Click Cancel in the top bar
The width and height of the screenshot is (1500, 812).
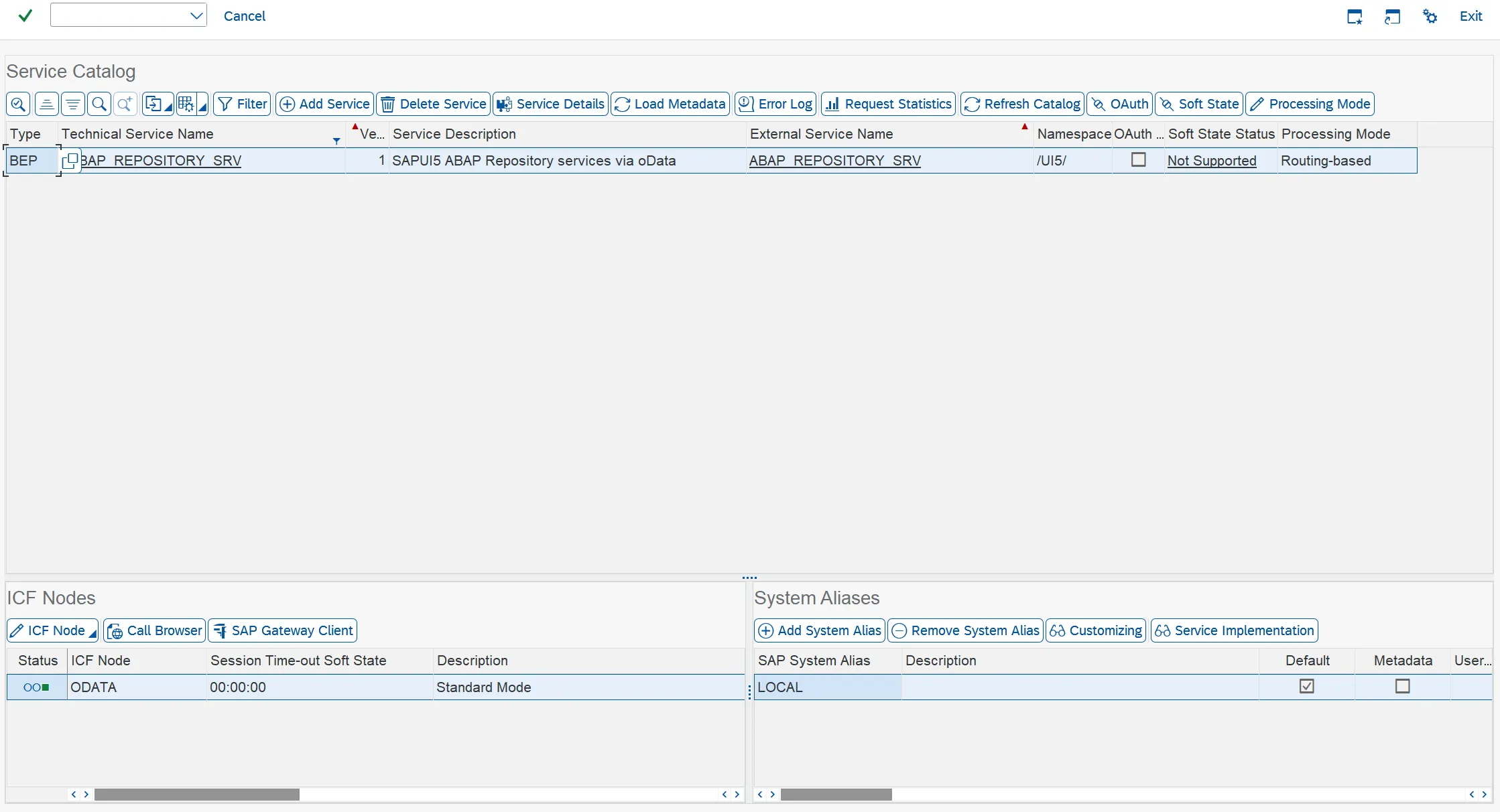coord(244,16)
